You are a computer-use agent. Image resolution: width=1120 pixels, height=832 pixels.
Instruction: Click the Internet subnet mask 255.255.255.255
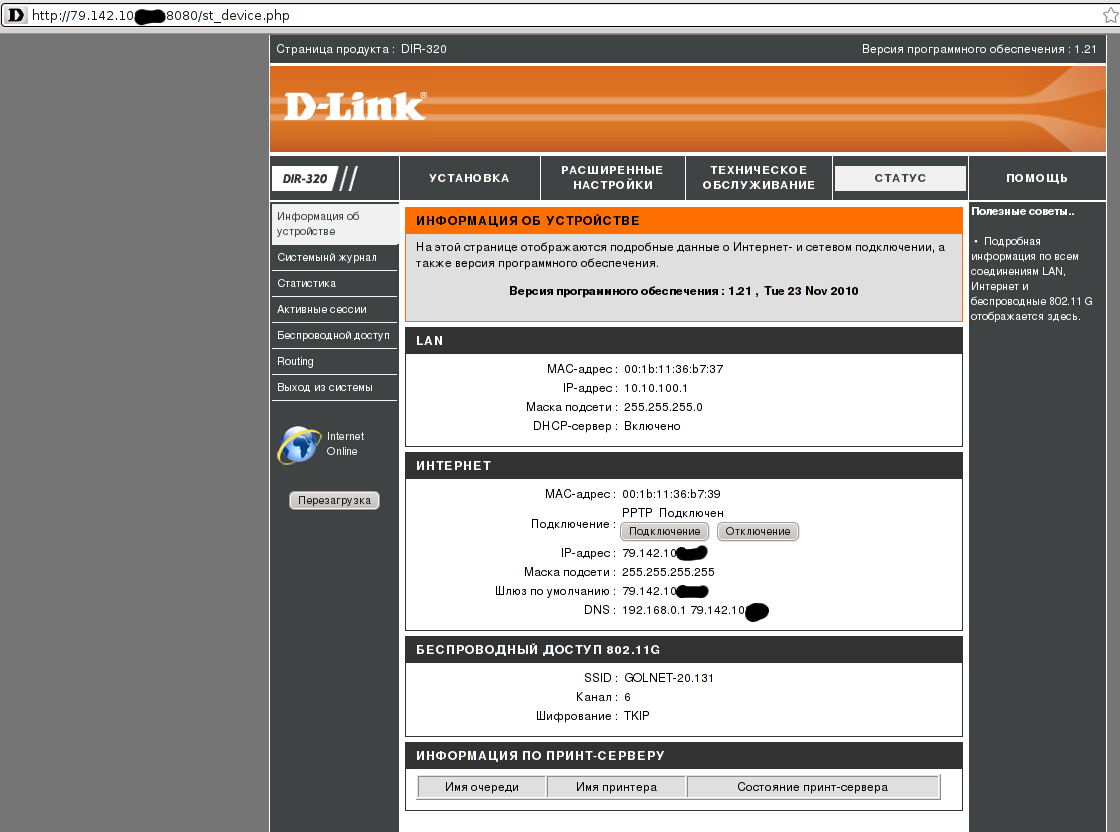[x=668, y=572]
